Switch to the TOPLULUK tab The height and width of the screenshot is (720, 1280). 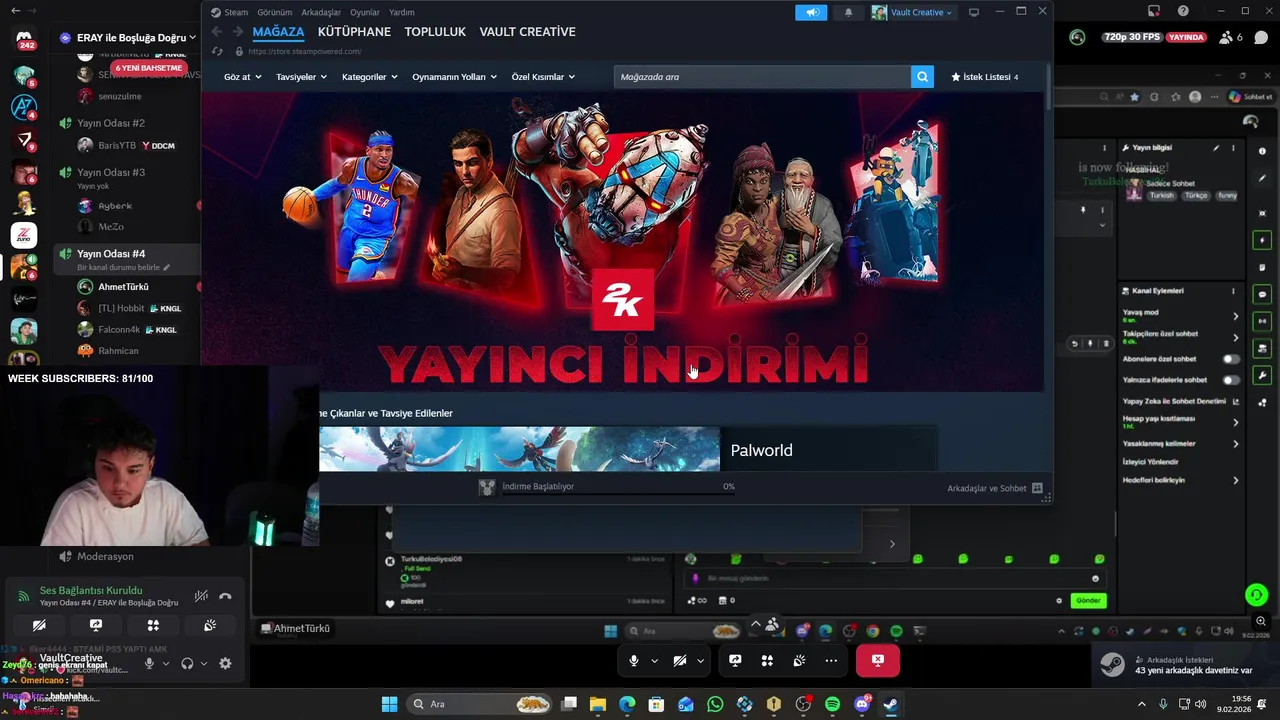[x=435, y=32]
